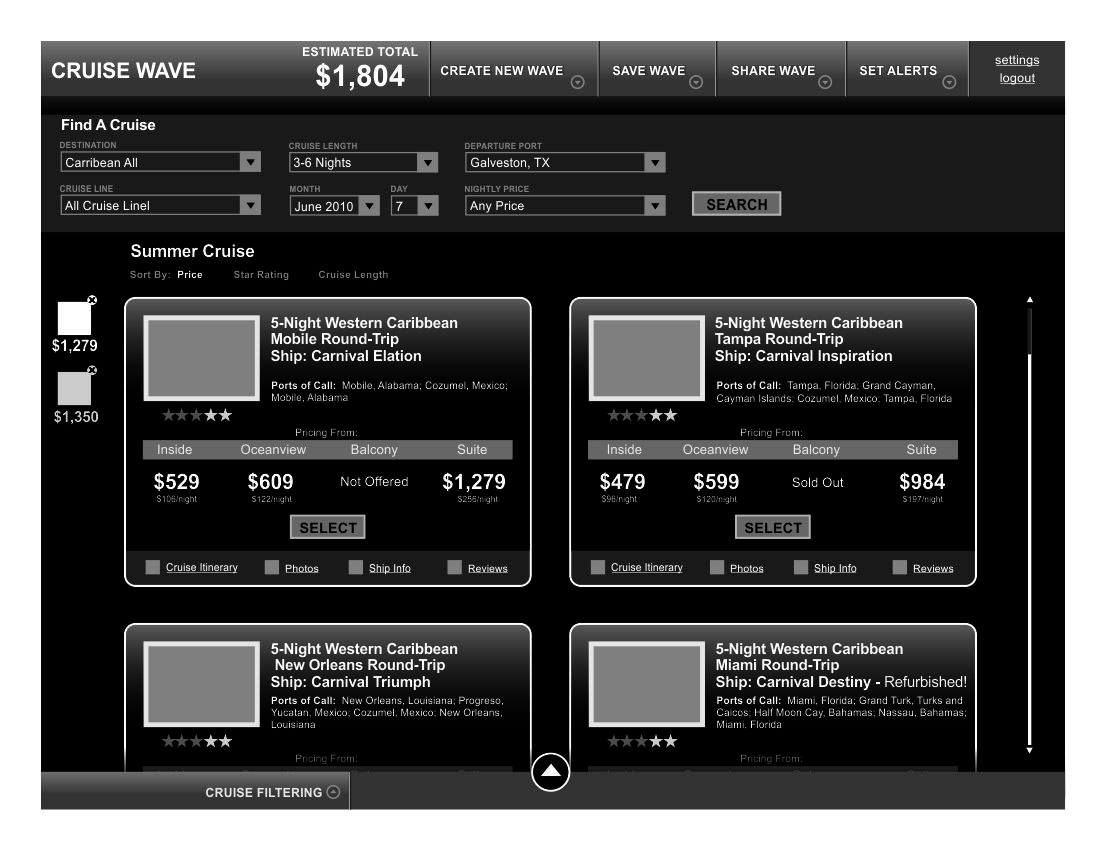
Task: Click the Carnival Inspiration photo thumbnail
Action: coord(647,358)
